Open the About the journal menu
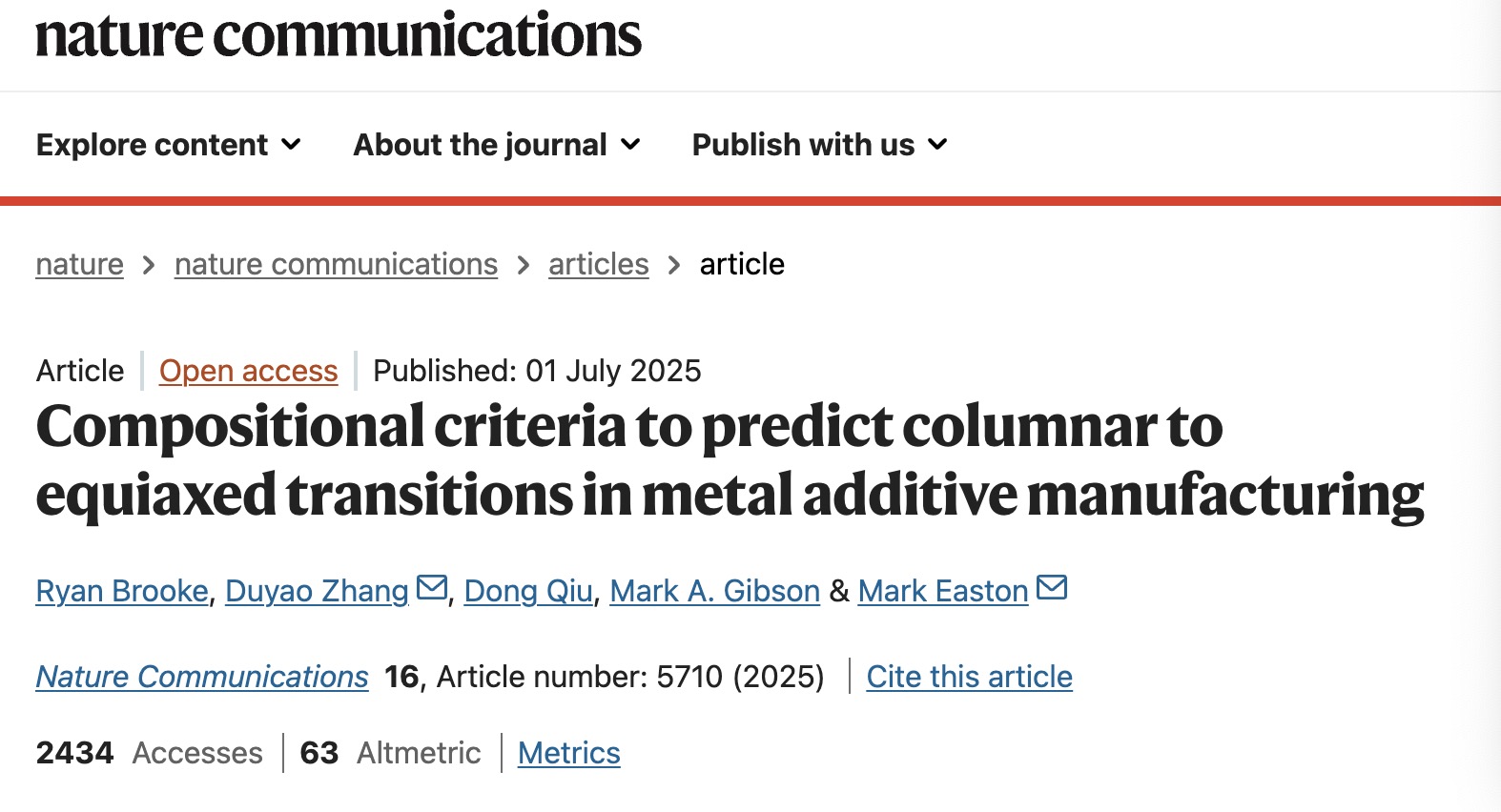 [x=480, y=145]
